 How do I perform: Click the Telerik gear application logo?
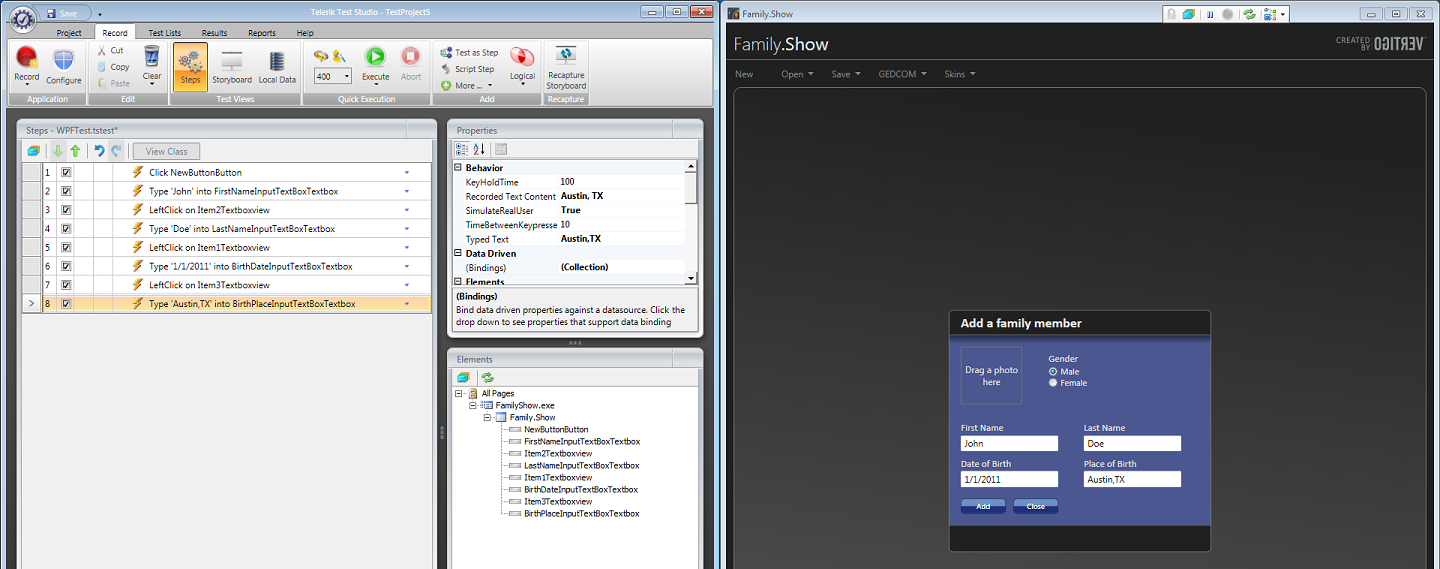(x=22, y=18)
